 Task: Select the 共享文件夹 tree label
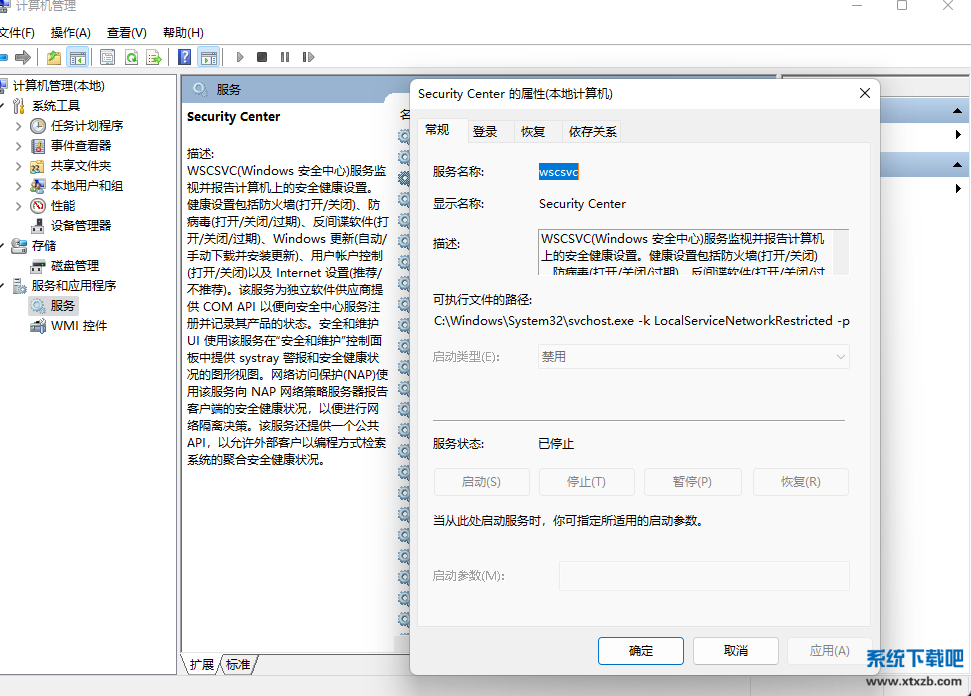[81, 166]
